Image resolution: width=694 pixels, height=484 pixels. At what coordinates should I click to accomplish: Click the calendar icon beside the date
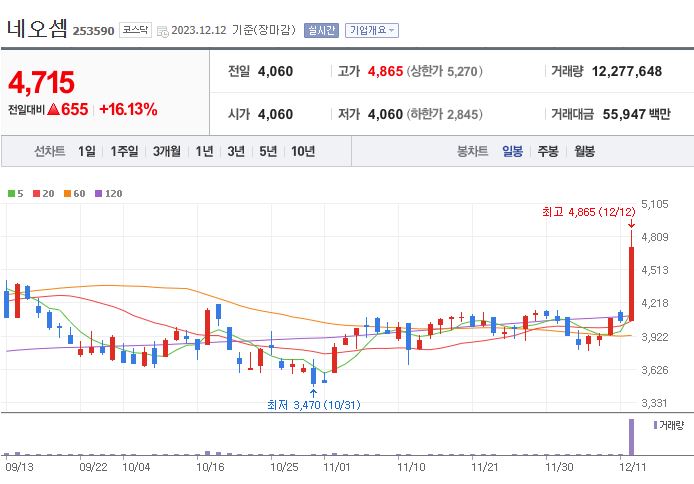162,31
